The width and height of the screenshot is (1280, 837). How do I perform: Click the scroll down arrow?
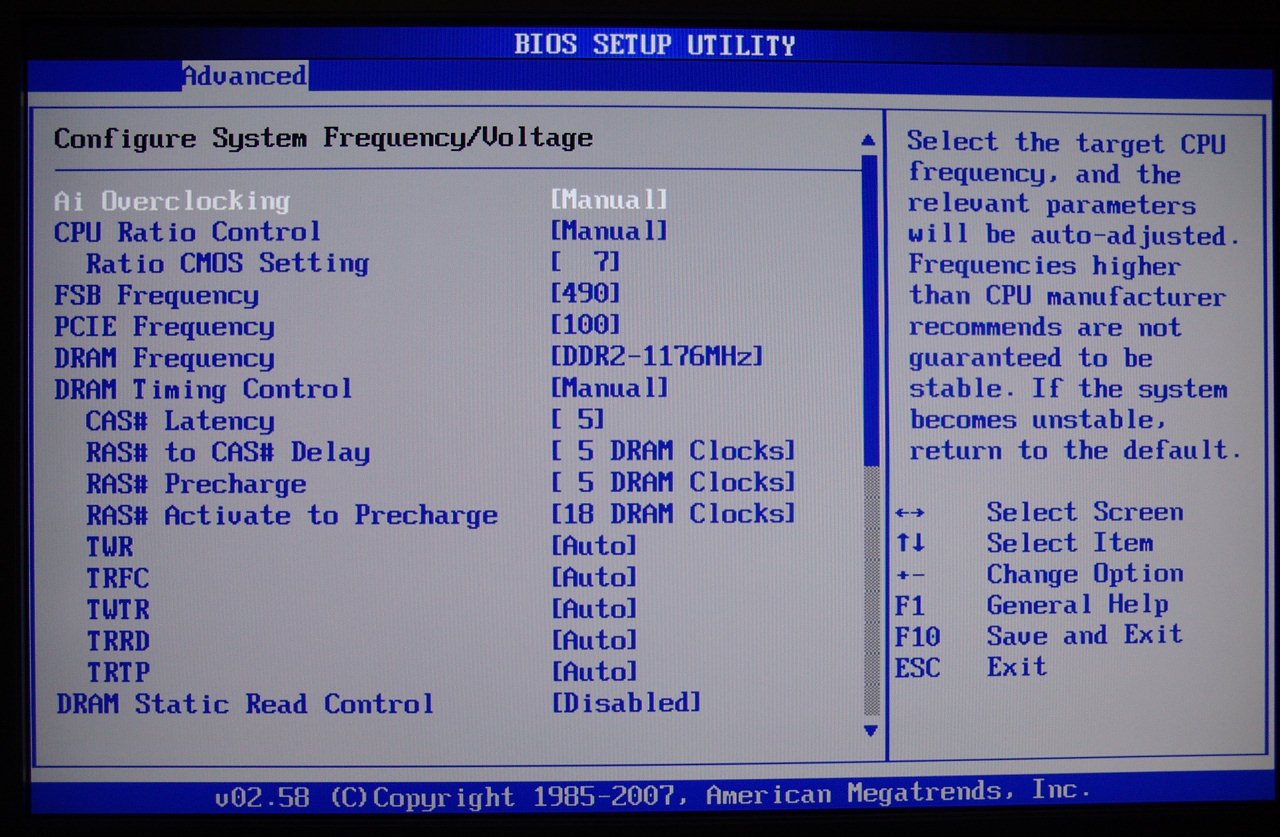(x=869, y=731)
